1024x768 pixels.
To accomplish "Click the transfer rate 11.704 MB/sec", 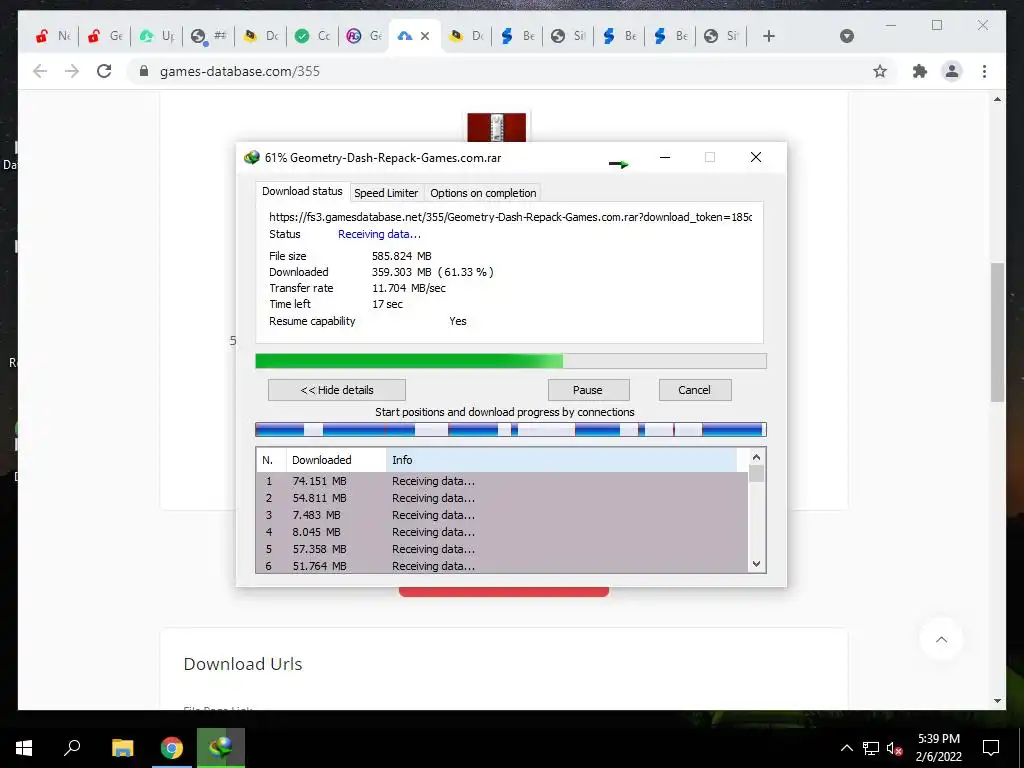I will pyautogui.click(x=409, y=288).
